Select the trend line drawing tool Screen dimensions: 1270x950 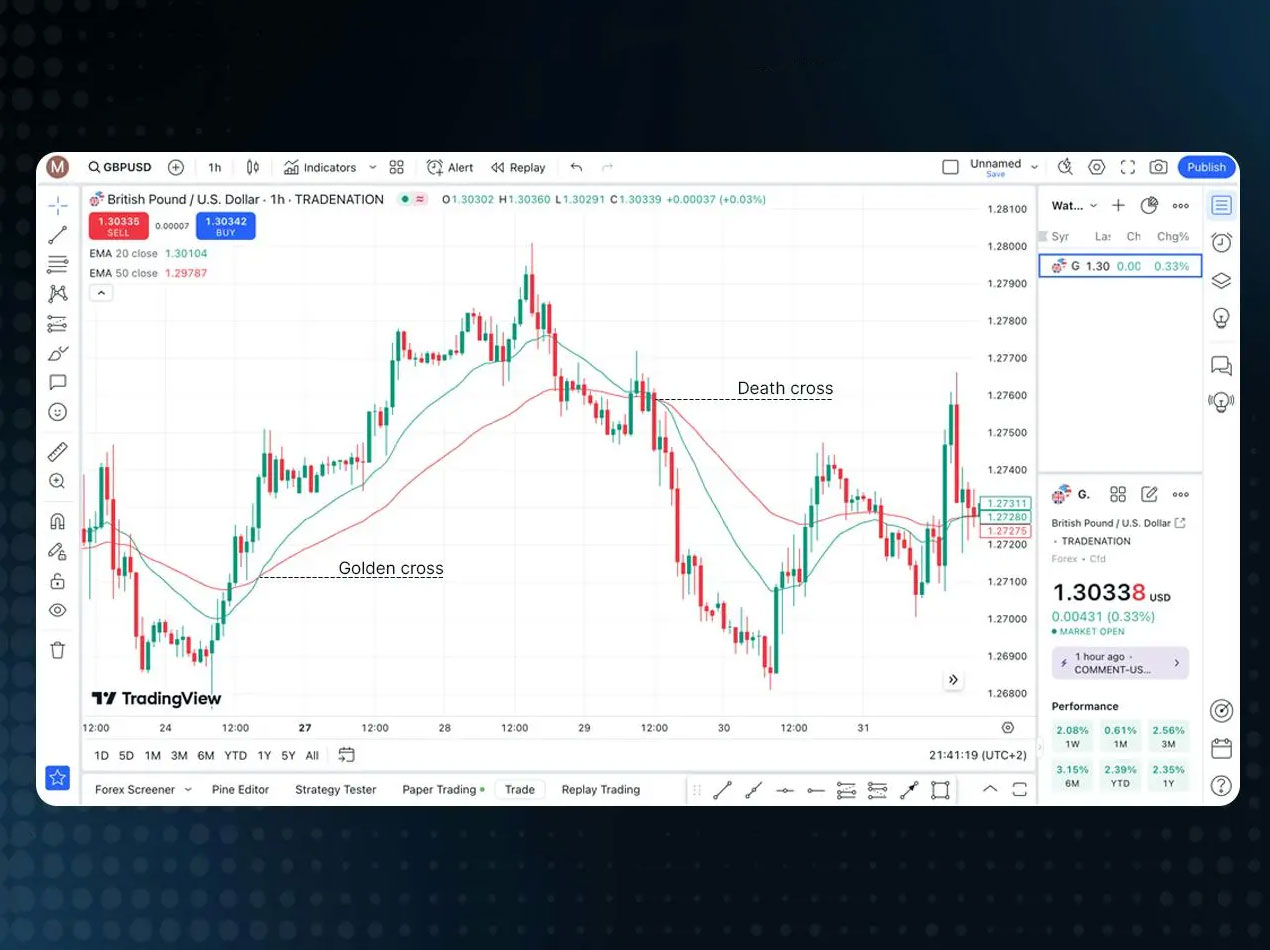(x=58, y=236)
